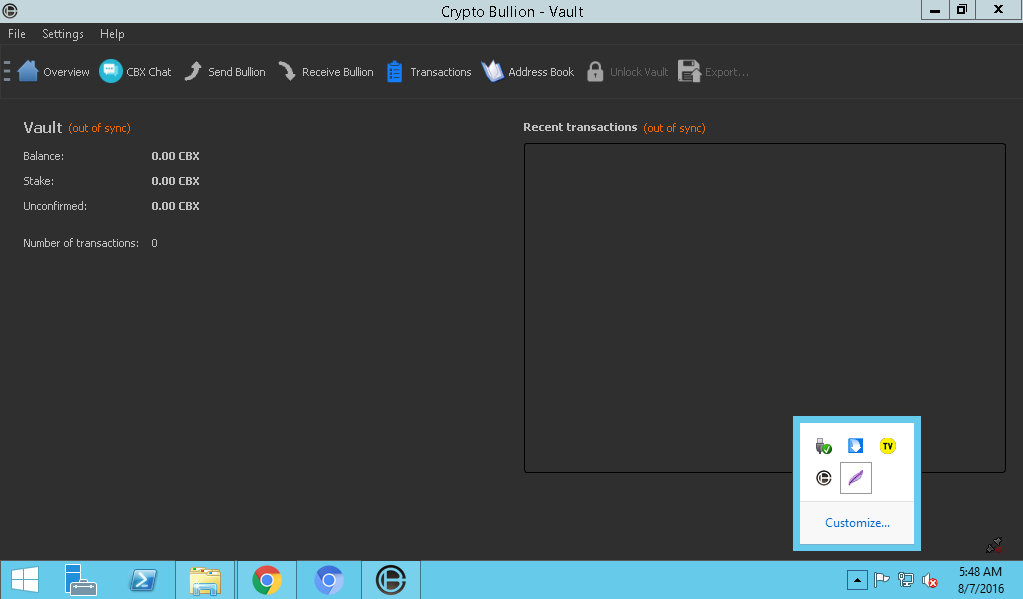
Task: Click the network connection status icon
Action: (993, 545)
